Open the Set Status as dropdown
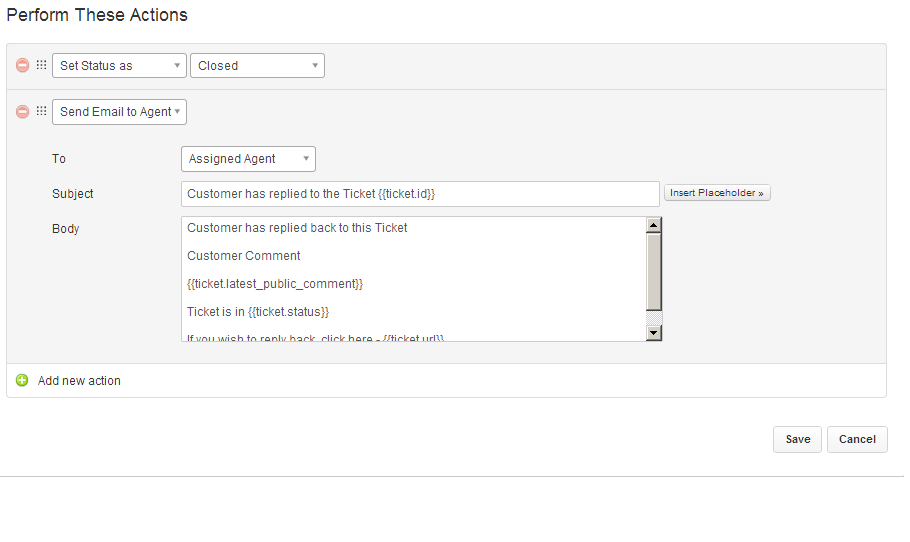Viewport: 910px width, 542px height. click(x=119, y=66)
